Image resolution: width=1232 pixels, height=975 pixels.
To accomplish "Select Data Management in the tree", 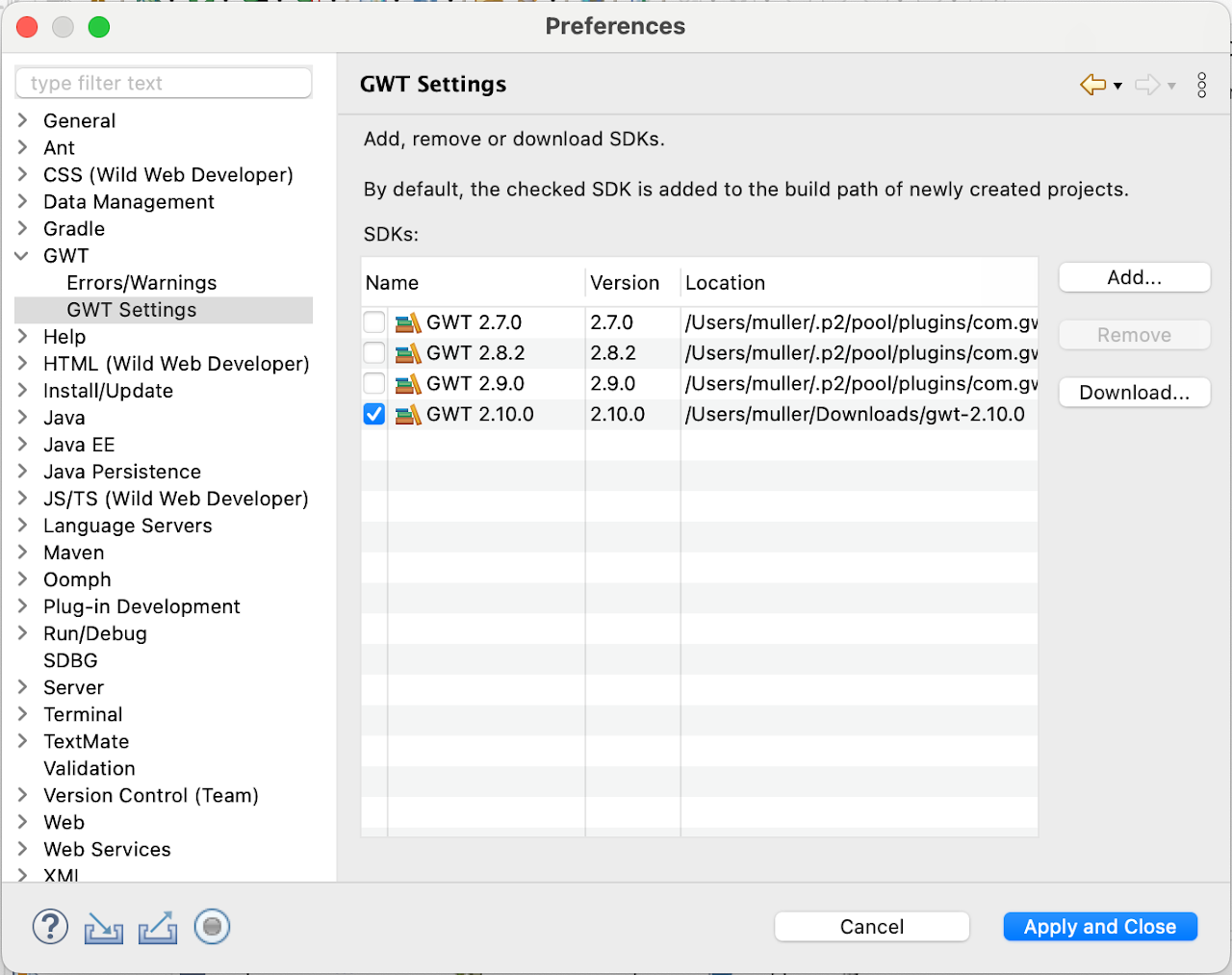I will click(129, 202).
